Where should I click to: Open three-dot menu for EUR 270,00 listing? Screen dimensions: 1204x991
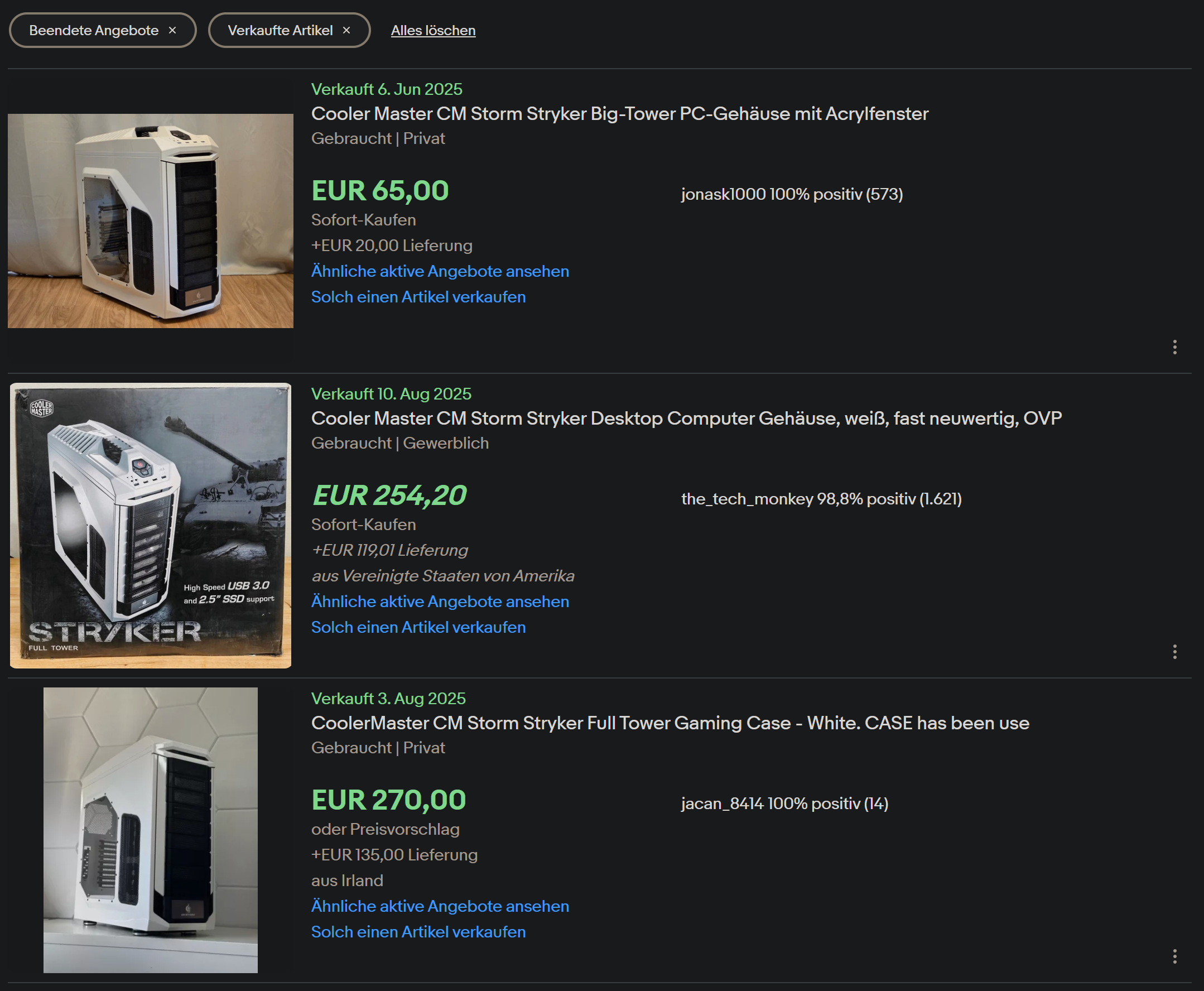coord(1174,956)
